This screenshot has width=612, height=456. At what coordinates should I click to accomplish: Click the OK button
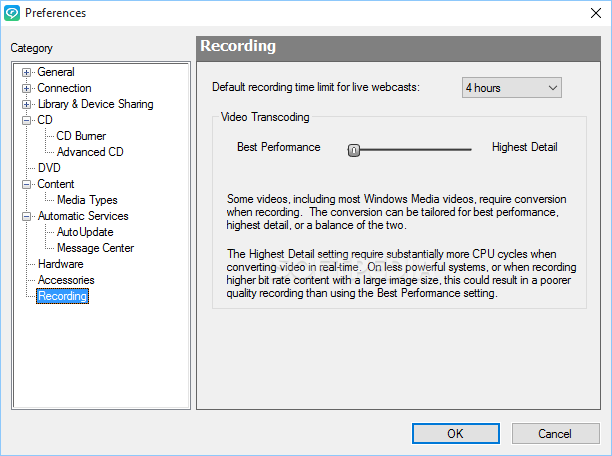[x=455, y=434]
